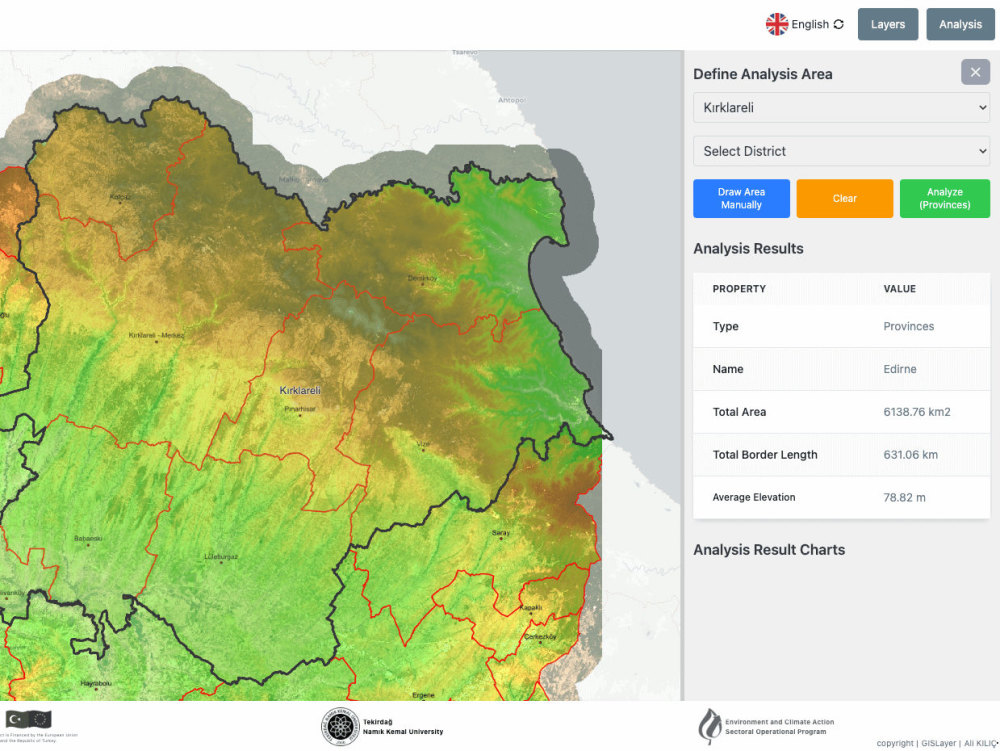The width and height of the screenshot is (1000, 751).
Task: Close the Define Analysis Area panel
Action: click(x=975, y=72)
